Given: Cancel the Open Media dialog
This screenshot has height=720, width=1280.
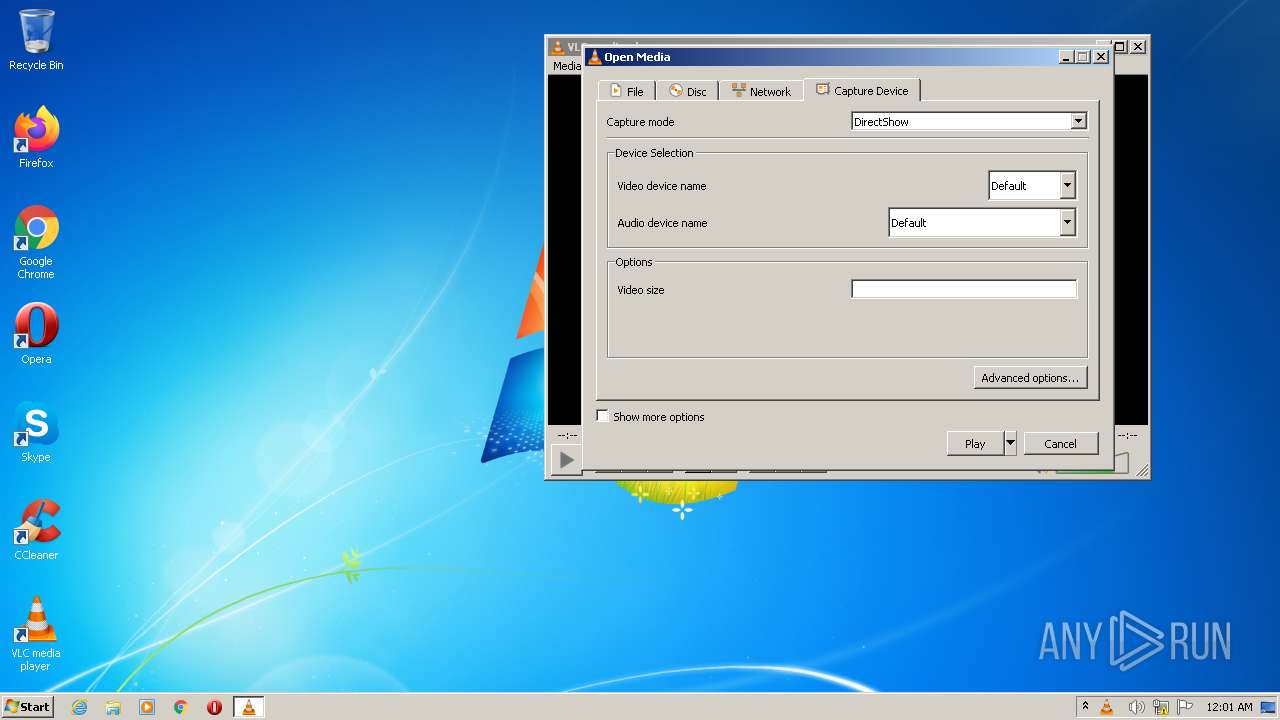Looking at the screenshot, I should pos(1060,443).
